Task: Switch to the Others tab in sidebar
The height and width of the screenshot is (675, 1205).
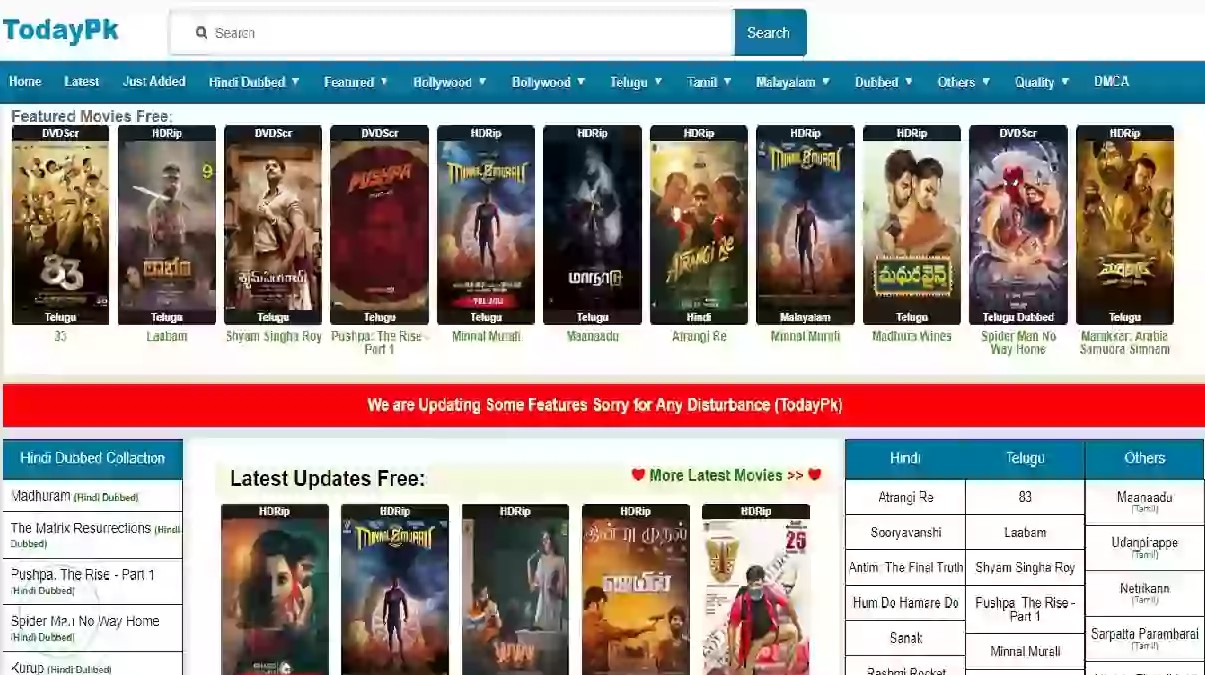Action: click(x=1144, y=459)
